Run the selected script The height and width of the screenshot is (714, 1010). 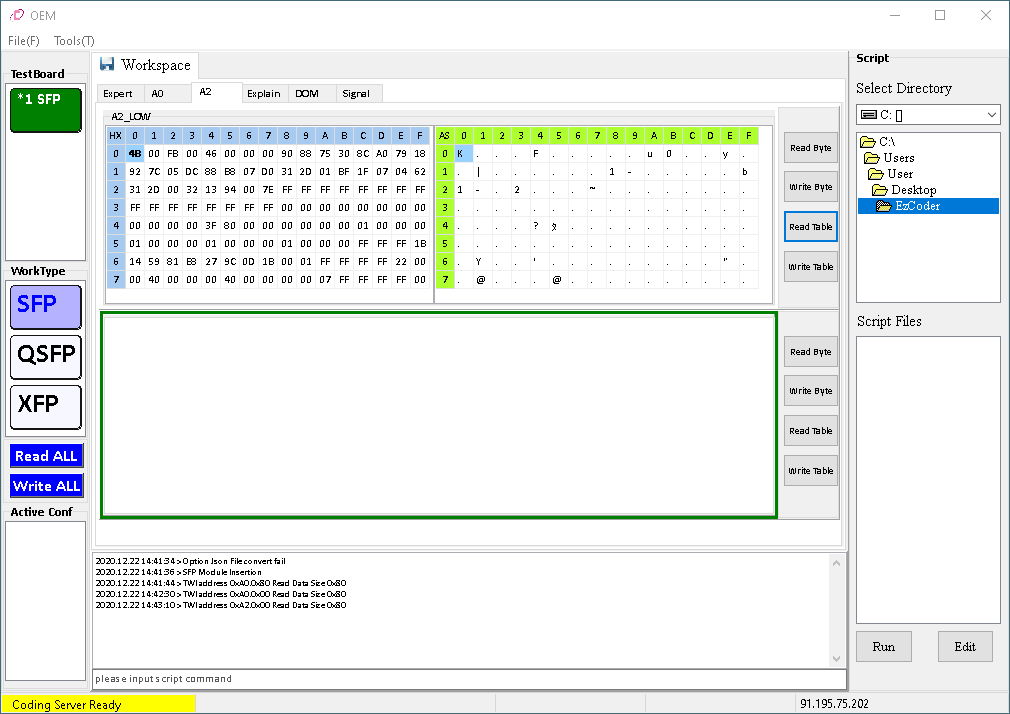[x=883, y=647]
